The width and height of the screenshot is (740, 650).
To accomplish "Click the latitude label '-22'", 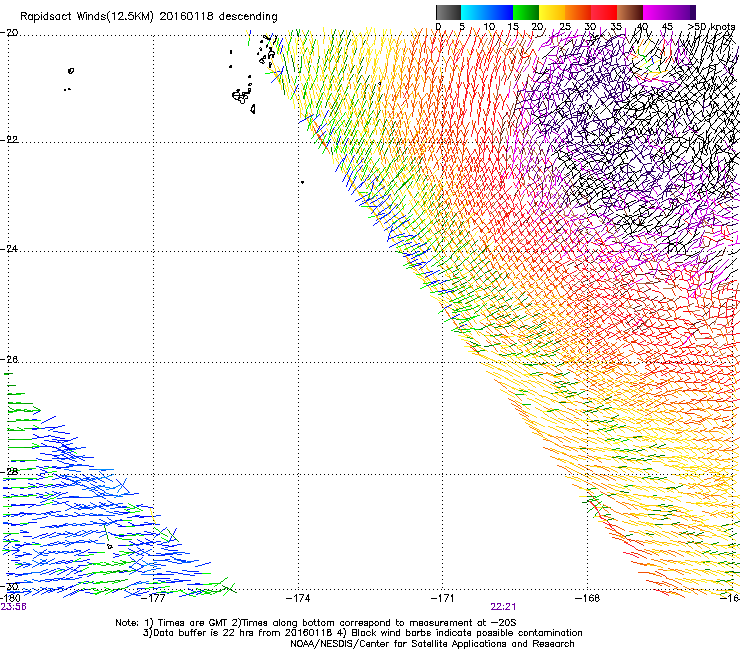I will (x=9, y=140).
